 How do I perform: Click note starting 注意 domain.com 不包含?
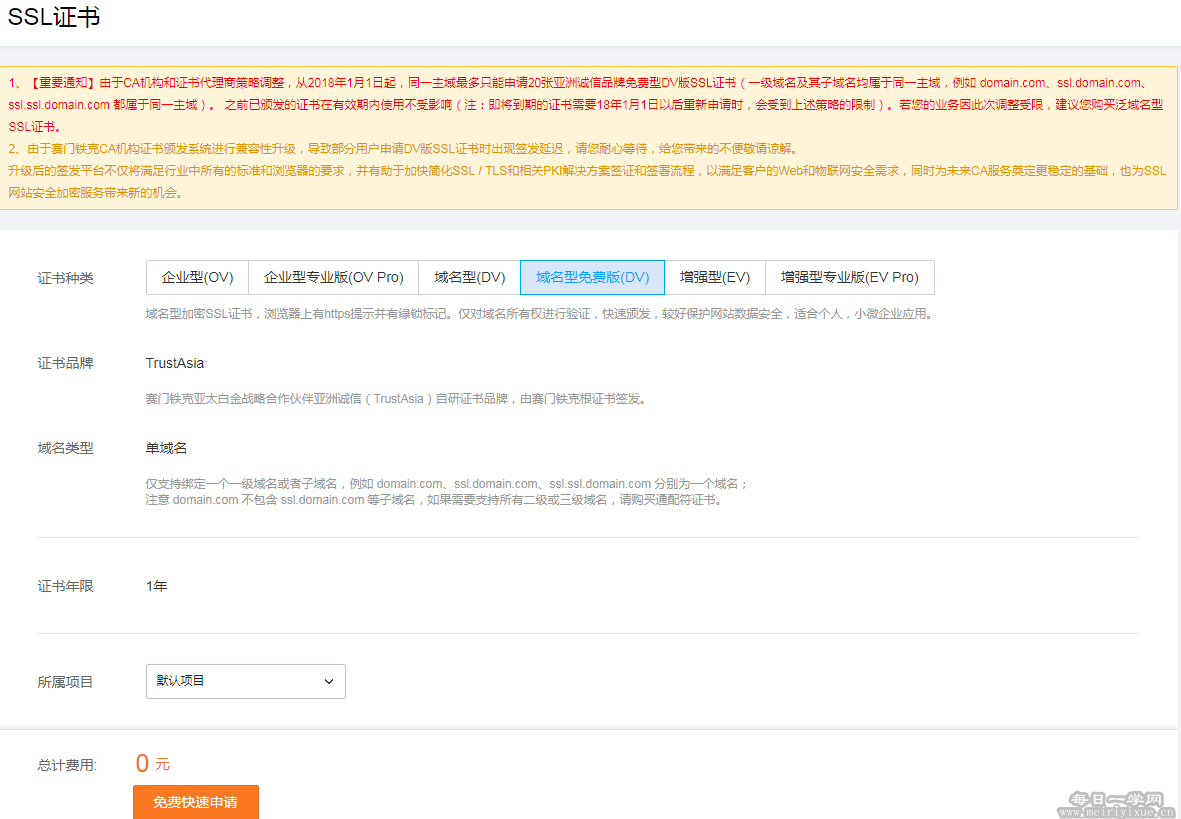pyautogui.click(x=435, y=500)
